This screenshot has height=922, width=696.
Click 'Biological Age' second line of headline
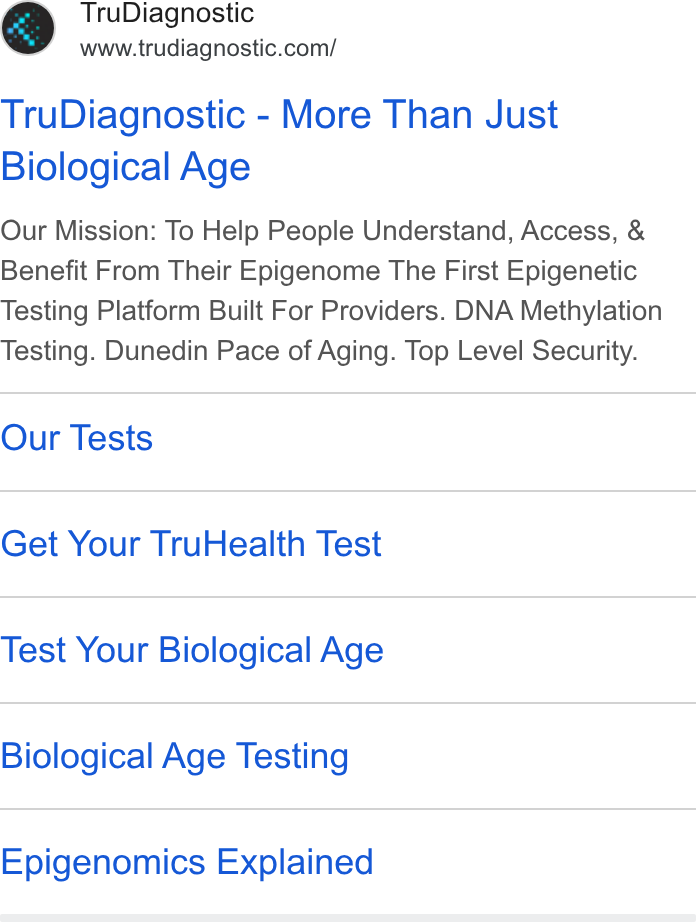click(x=126, y=167)
